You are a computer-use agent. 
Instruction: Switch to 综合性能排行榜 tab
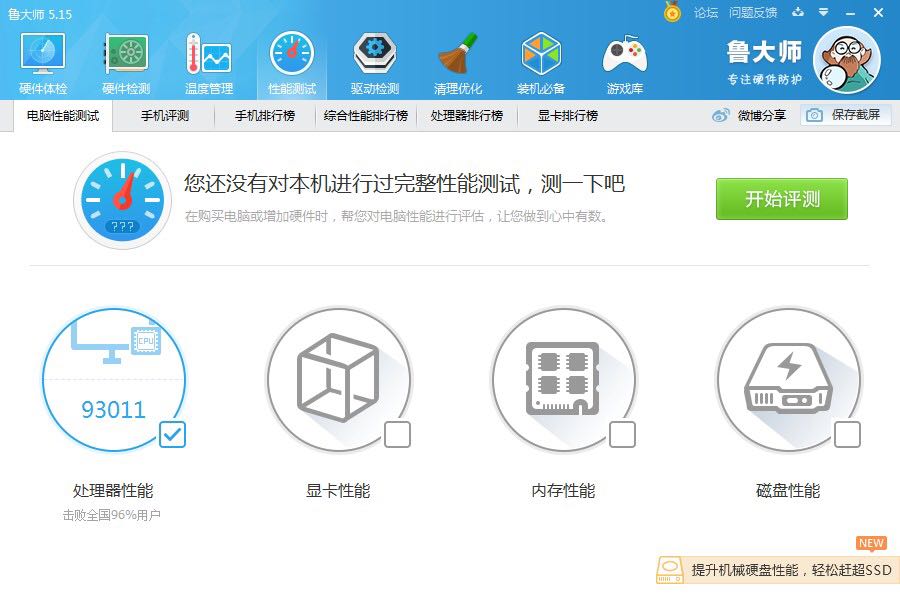tap(366, 116)
